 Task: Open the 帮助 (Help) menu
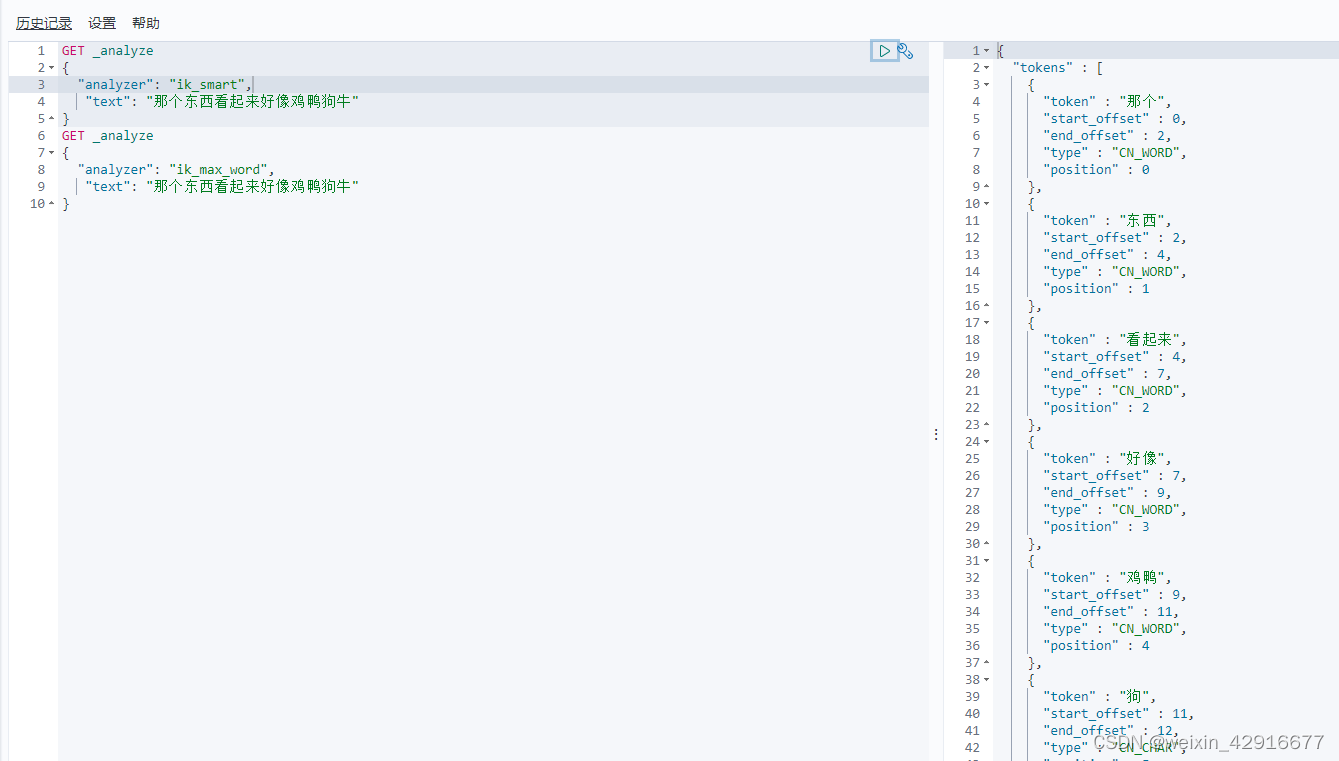[145, 22]
